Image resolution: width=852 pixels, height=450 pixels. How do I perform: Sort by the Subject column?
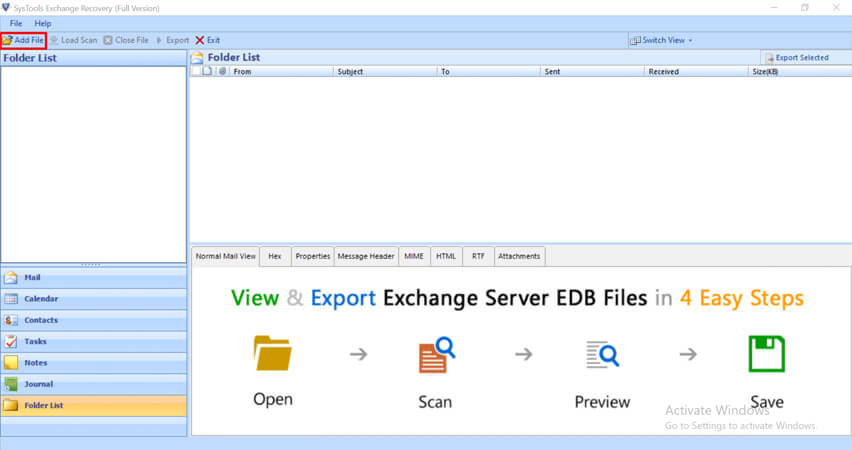(x=385, y=71)
